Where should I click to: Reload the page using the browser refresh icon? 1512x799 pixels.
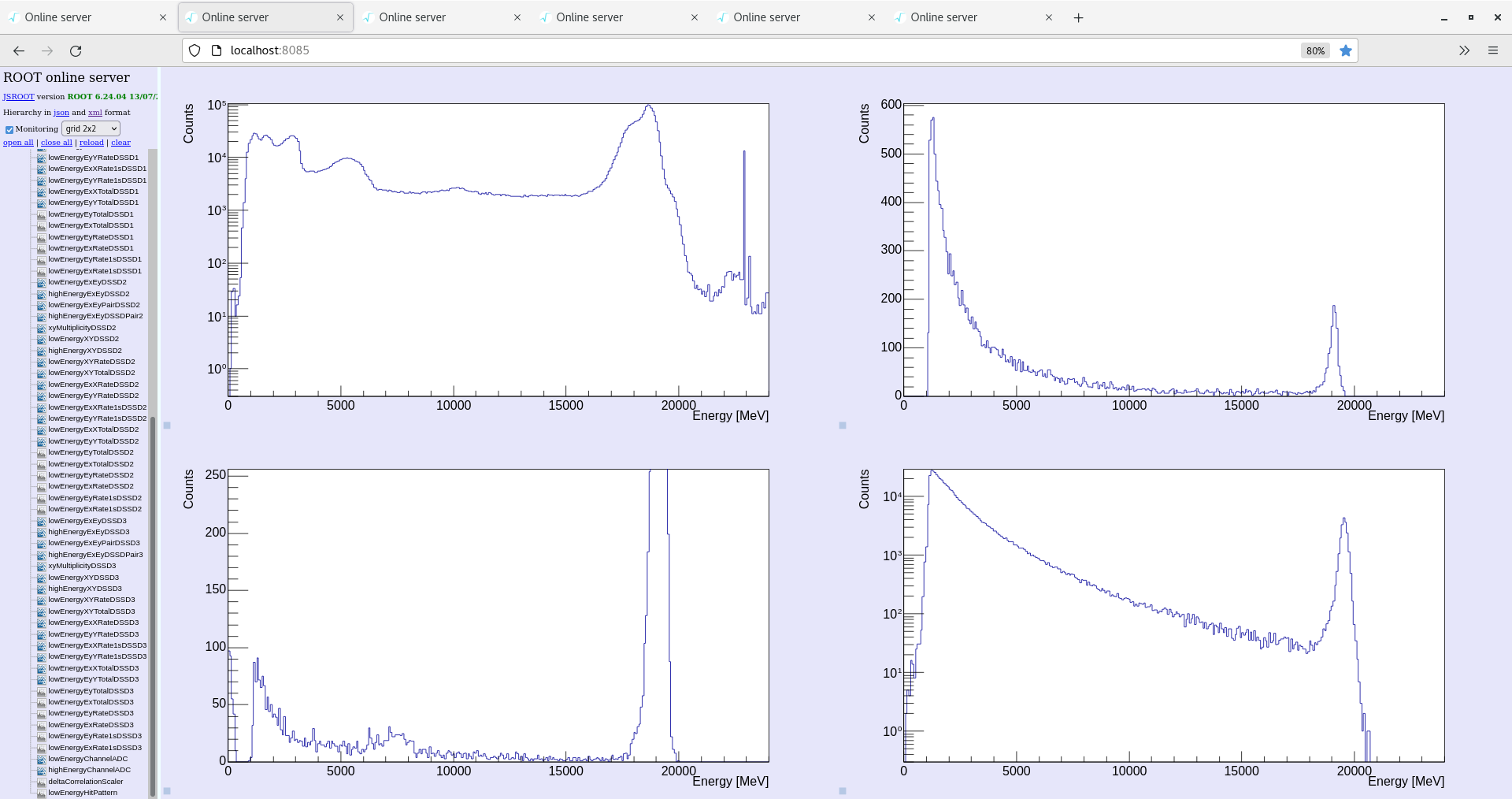[76, 50]
